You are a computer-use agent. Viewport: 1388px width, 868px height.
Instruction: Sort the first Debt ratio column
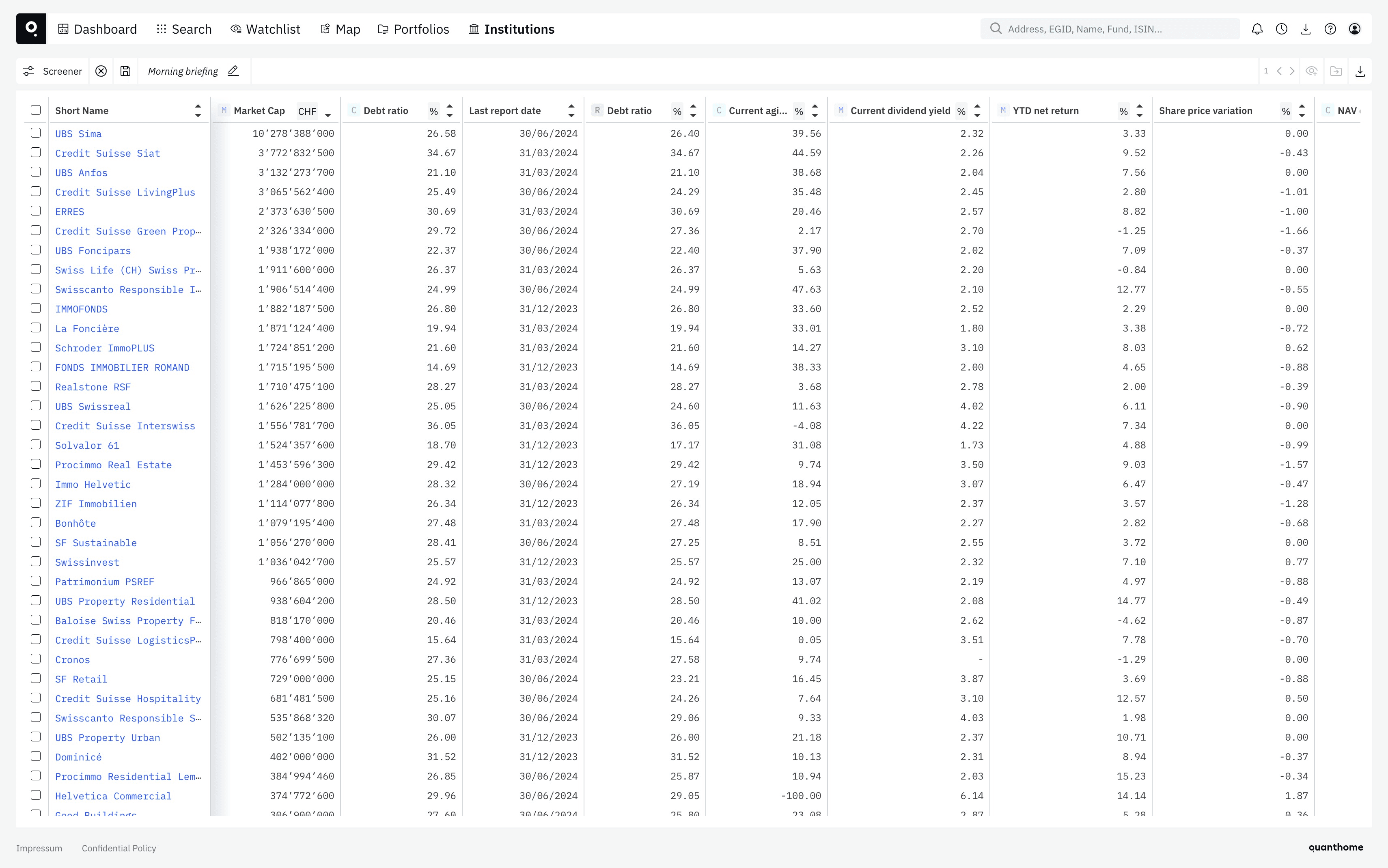(x=449, y=111)
